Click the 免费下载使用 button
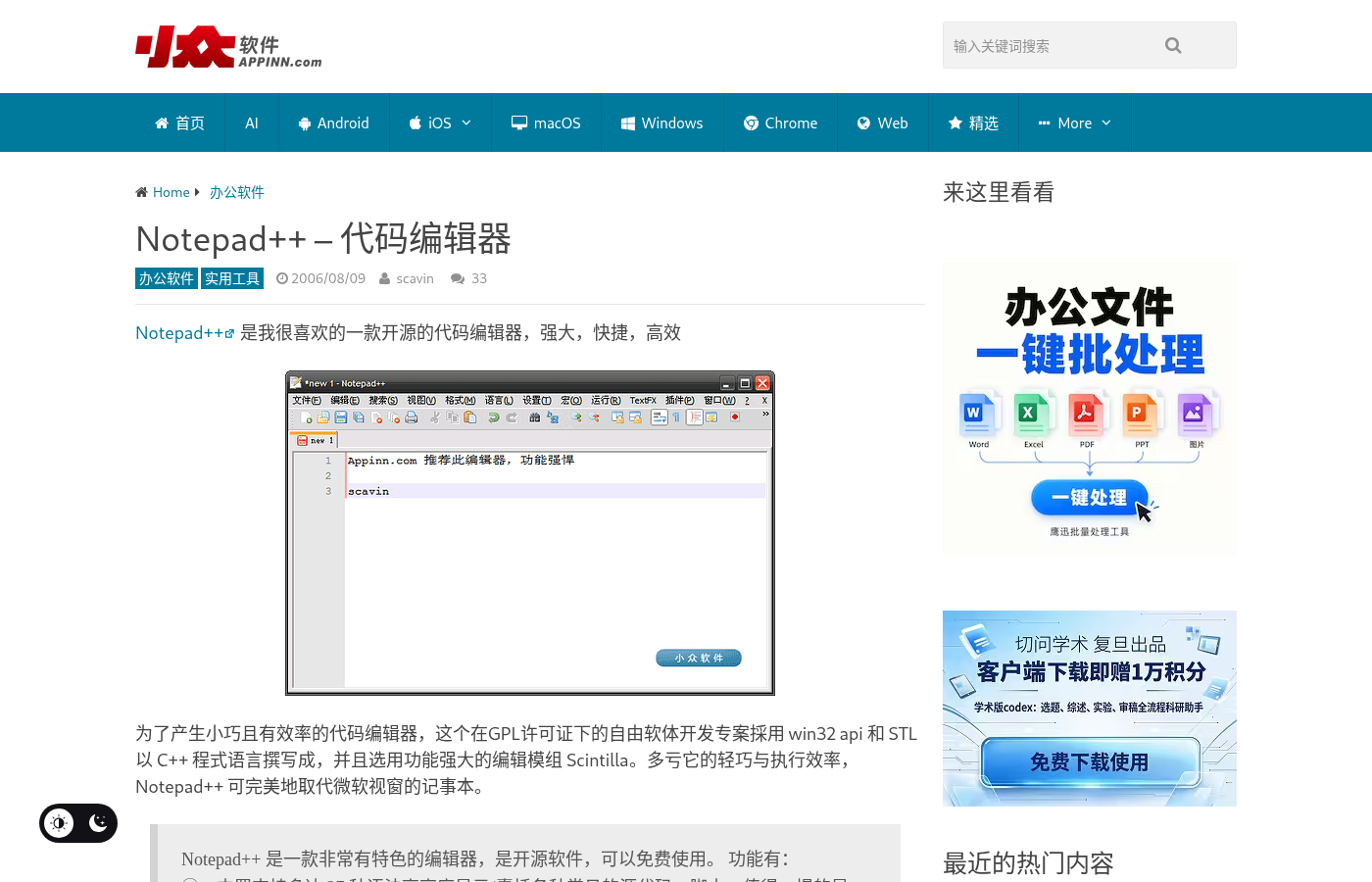 tap(1090, 762)
